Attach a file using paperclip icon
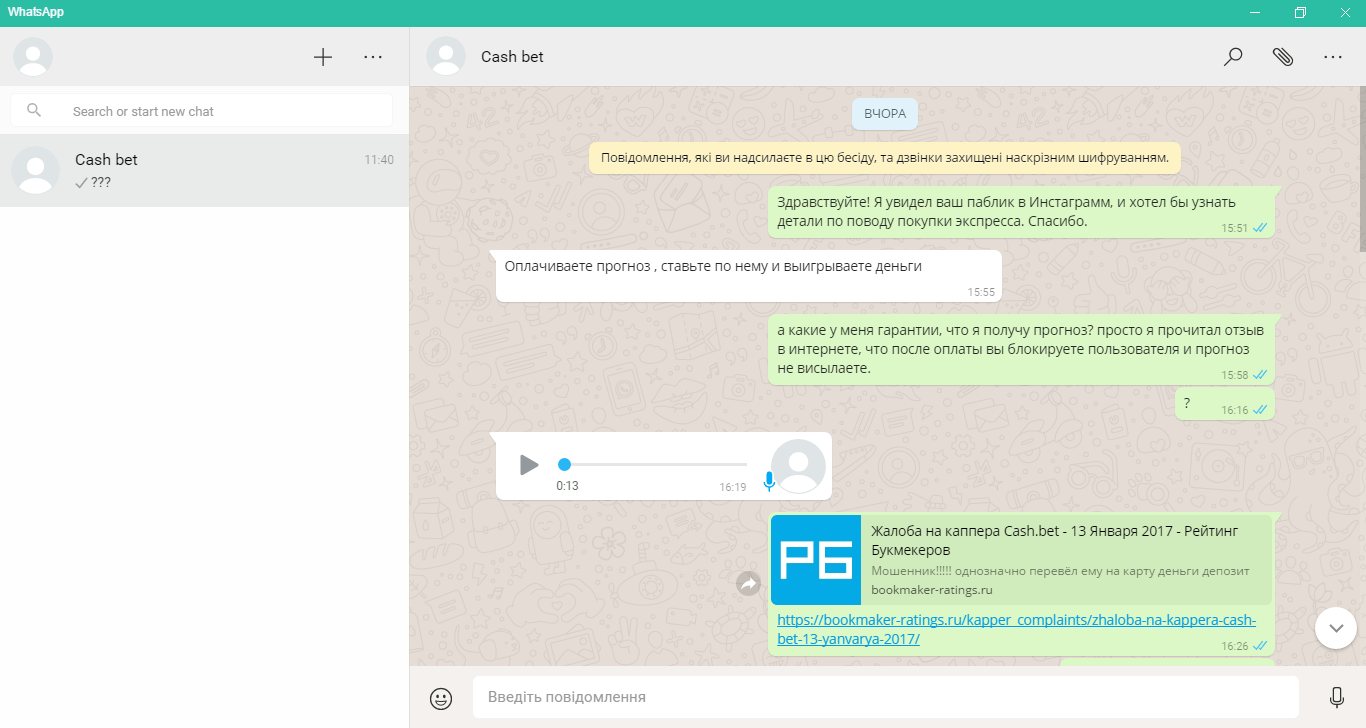The width and height of the screenshot is (1366, 728). (1282, 57)
